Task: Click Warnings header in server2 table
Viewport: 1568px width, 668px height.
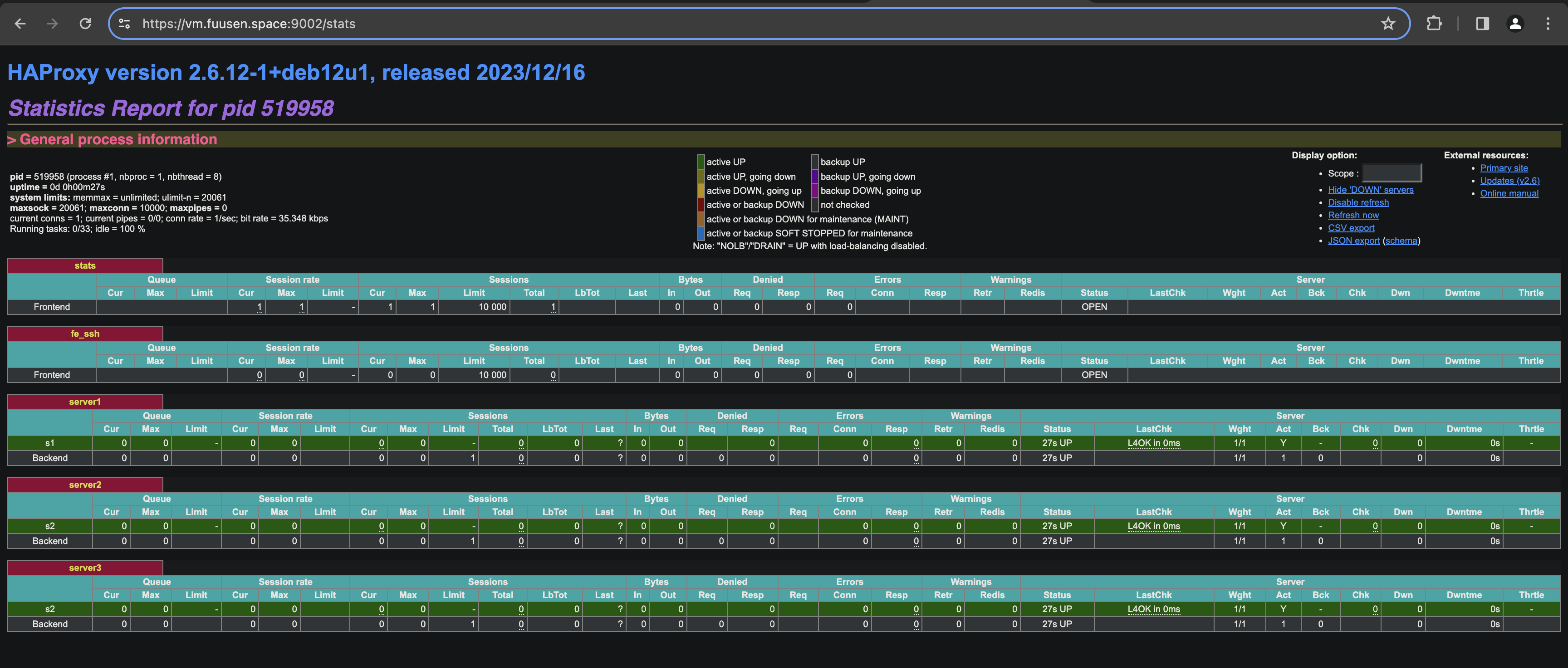Action: [x=970, y=499]
